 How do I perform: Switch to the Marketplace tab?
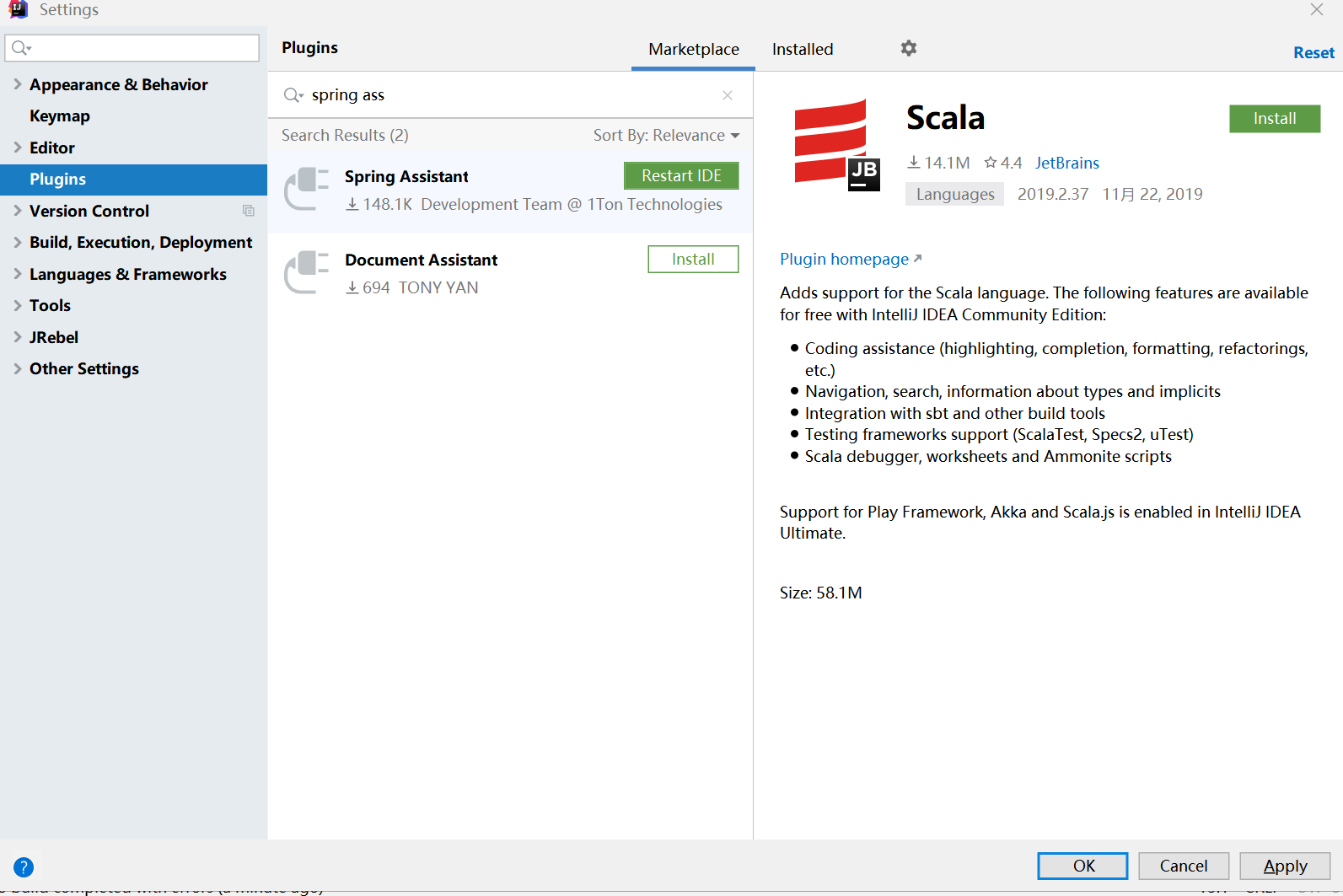pyautogui.click(x=694, y=50)
